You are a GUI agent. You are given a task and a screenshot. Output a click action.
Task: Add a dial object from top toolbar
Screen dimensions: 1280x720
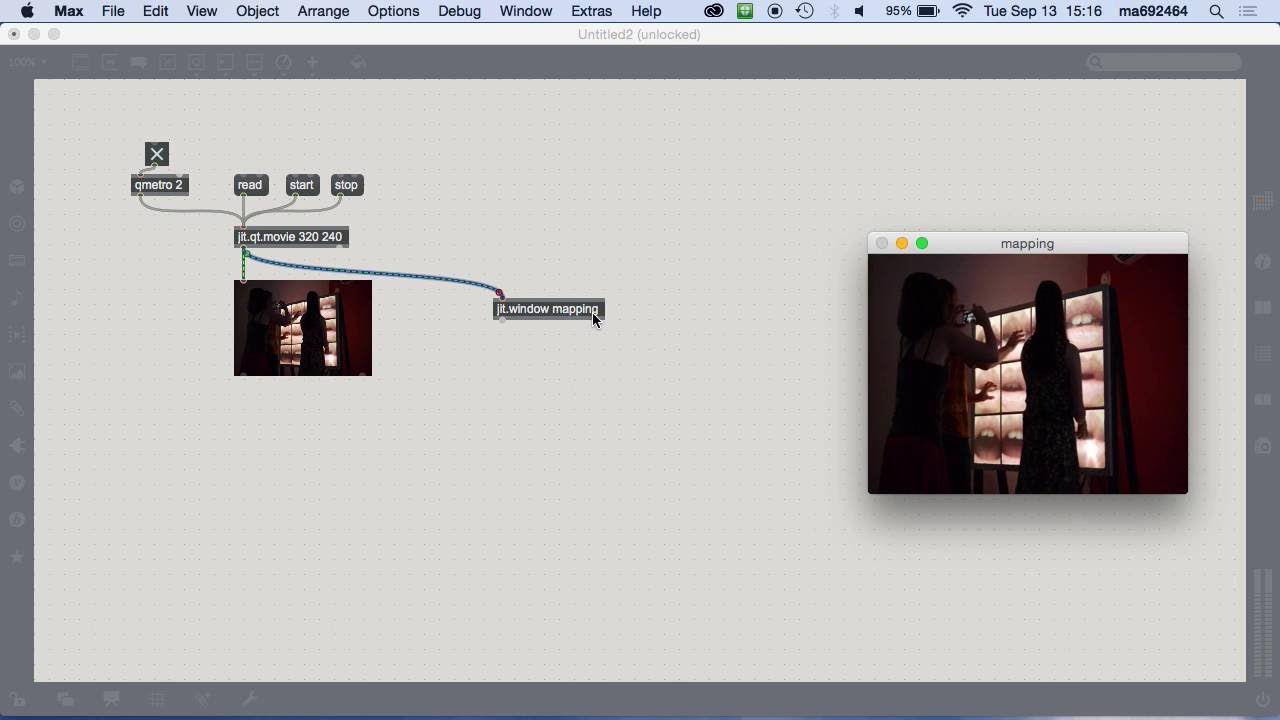coord(283,62)
